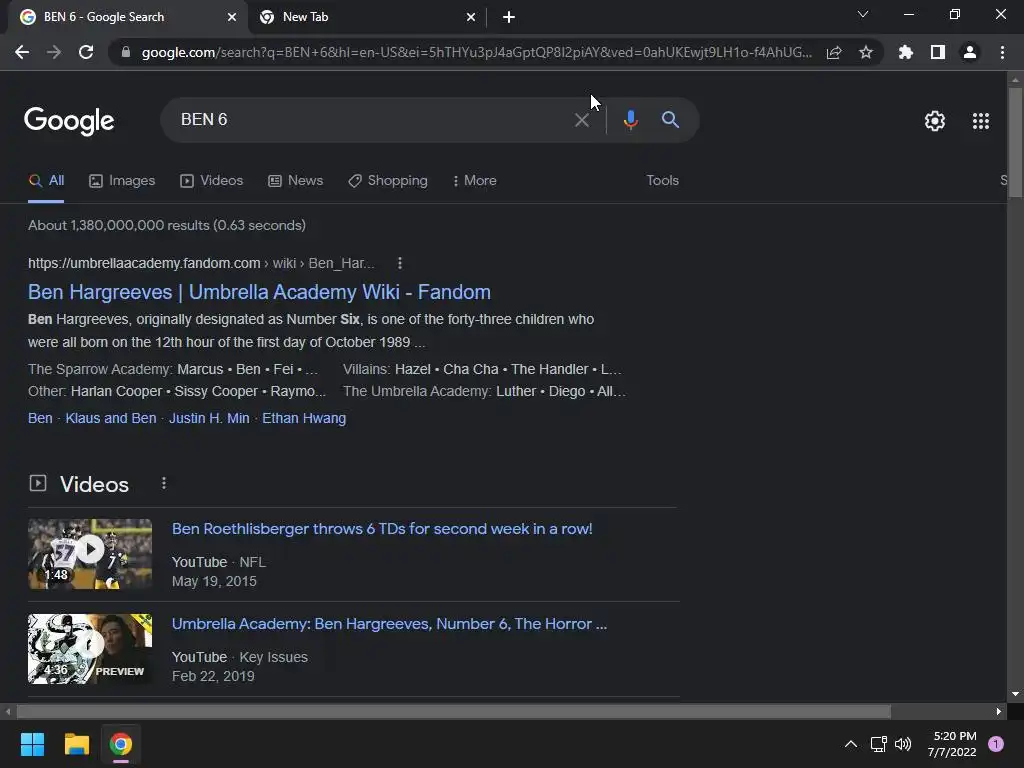
Task: Click the About 1,380,000,000 results text
Action: tap(167, 225)
